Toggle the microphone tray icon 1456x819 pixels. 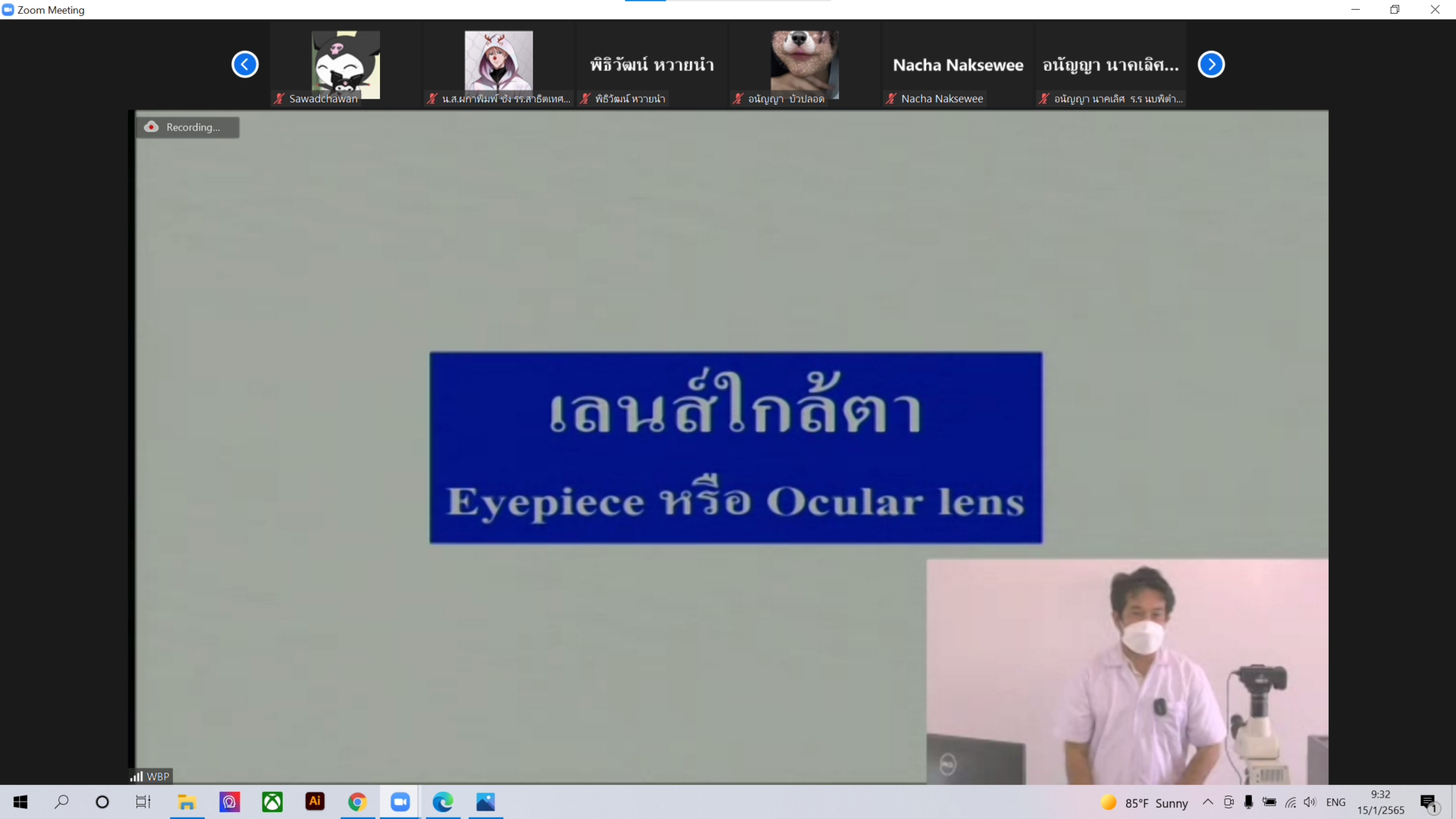pyautogui.click(x=1248, y=802)
